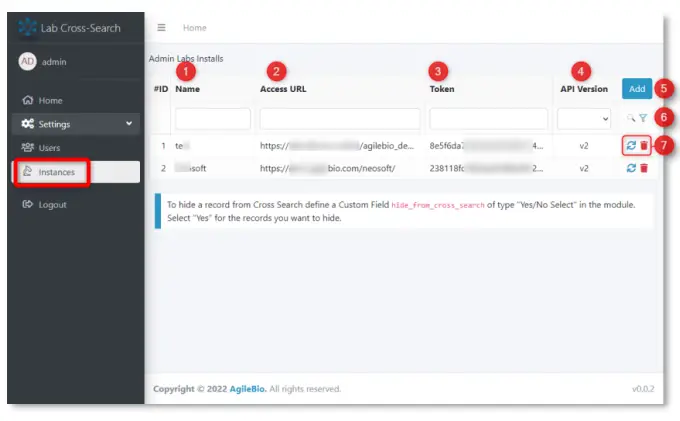Click the admin username text
Image resolution: width=680 pixels, height=421 pixels.
[54, 62]
